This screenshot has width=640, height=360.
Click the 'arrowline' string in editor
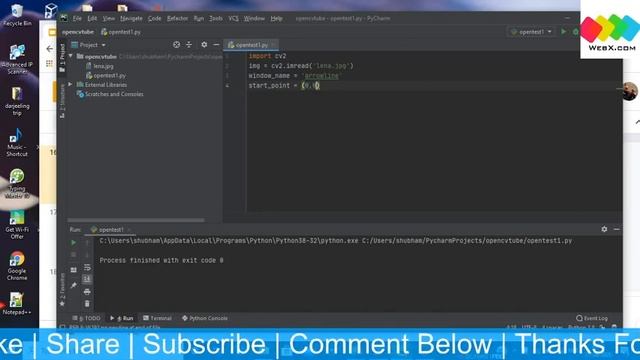(321, 76)
